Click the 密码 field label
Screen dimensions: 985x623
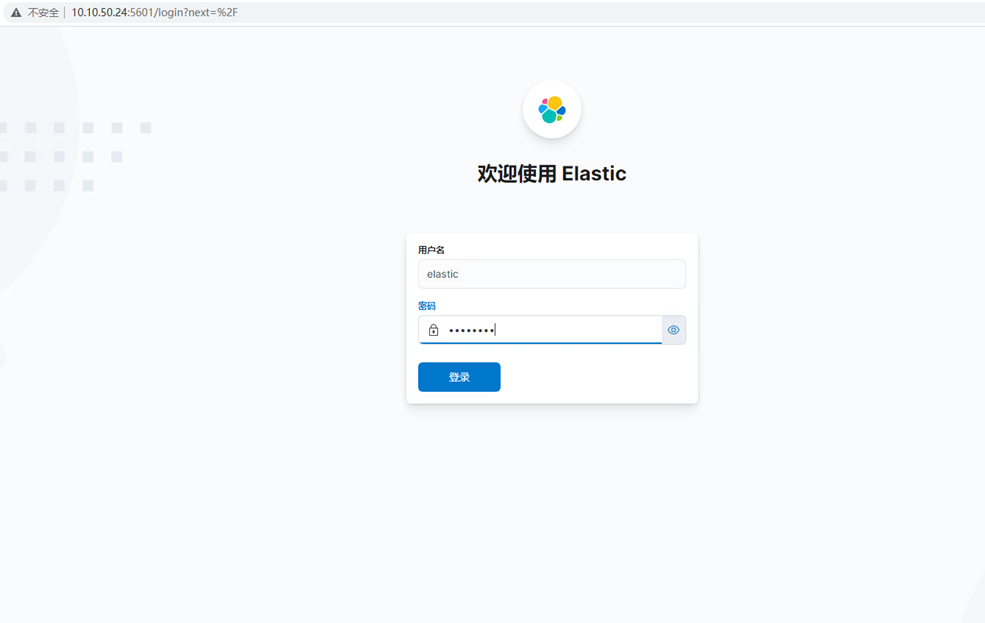(427, 306)
